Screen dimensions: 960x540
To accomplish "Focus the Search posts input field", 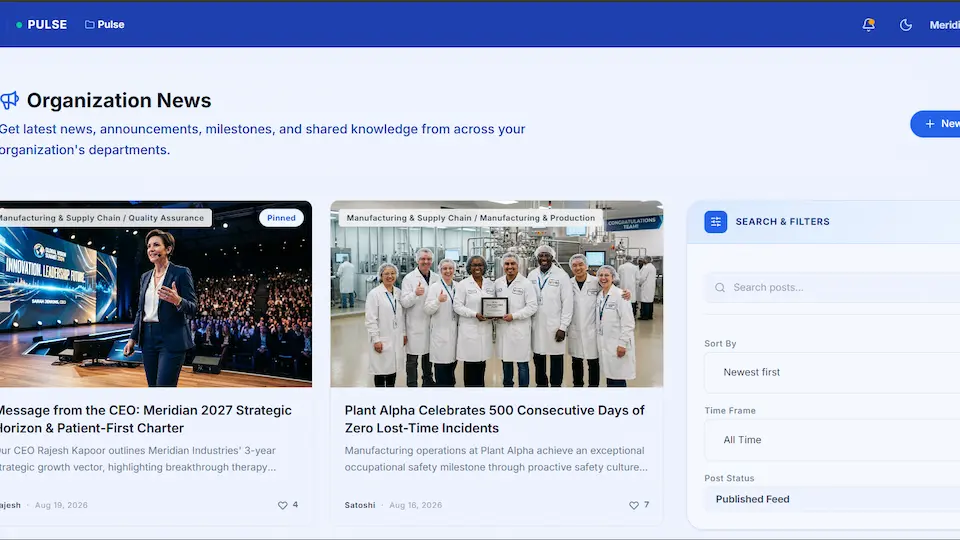I will point(833,287).
